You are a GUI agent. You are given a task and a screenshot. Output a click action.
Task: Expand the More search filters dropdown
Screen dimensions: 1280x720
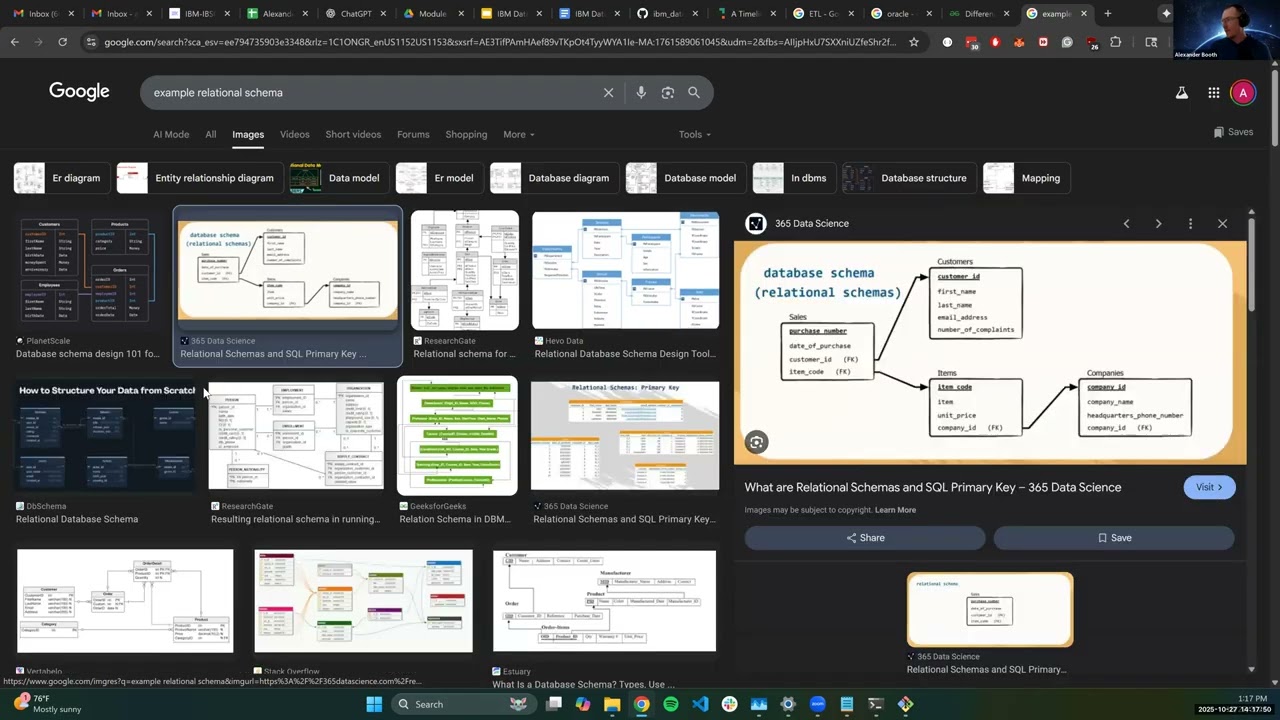(x=519, y=134)
